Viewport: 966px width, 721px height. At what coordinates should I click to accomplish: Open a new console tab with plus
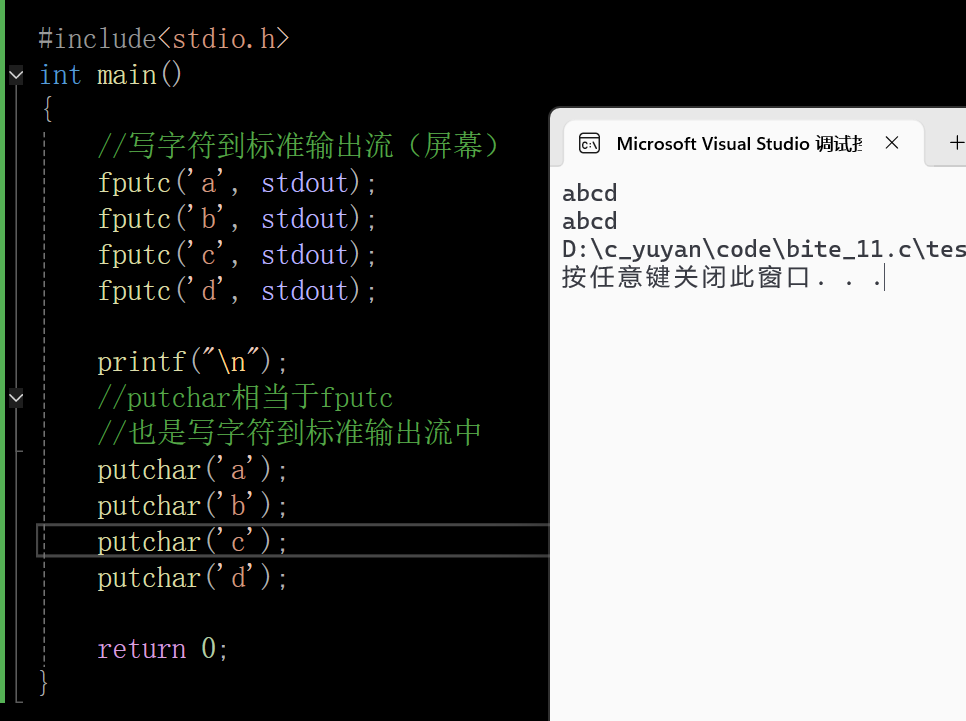click(x=956, y=143)
